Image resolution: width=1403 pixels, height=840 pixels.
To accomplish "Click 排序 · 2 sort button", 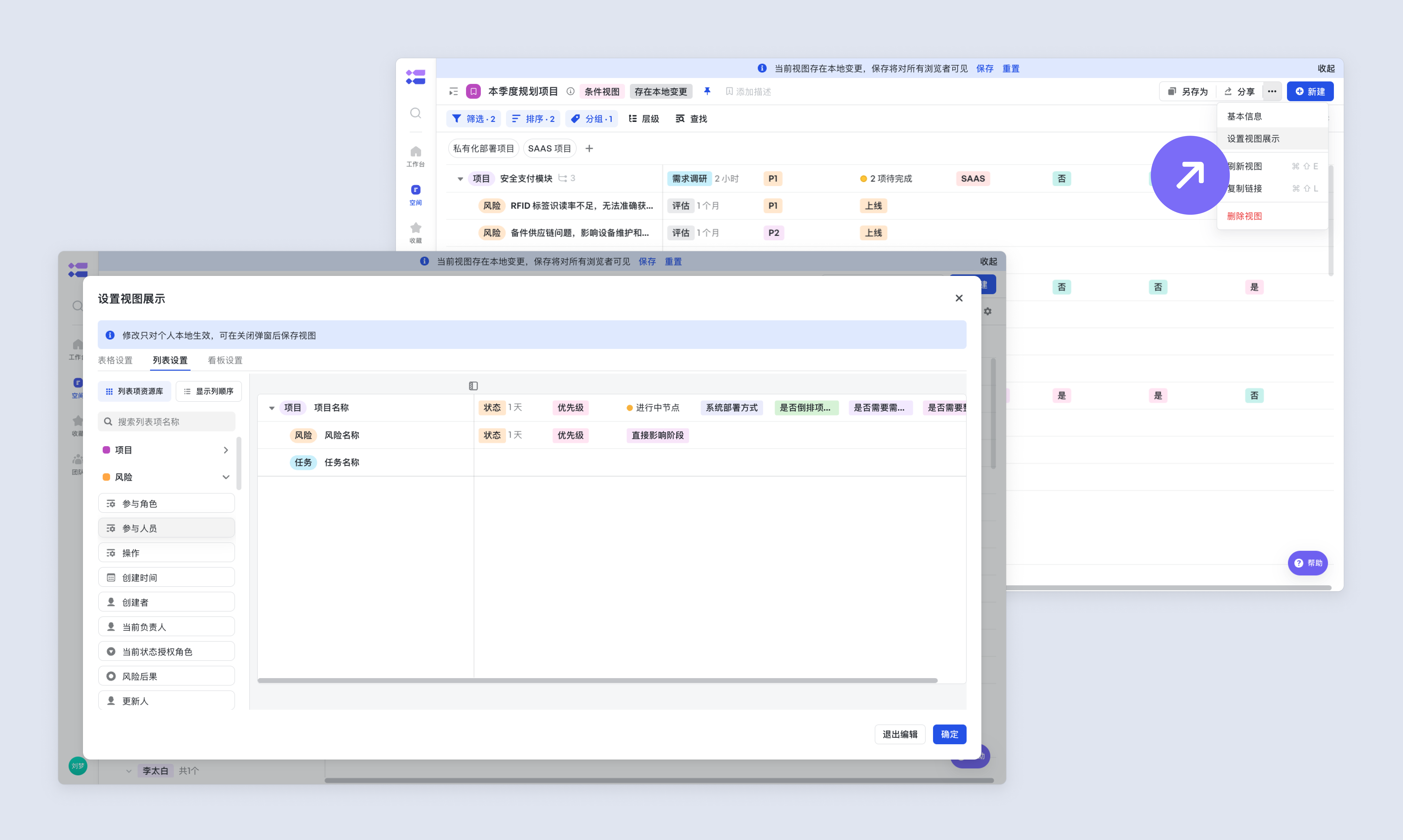I will (533, 119).
